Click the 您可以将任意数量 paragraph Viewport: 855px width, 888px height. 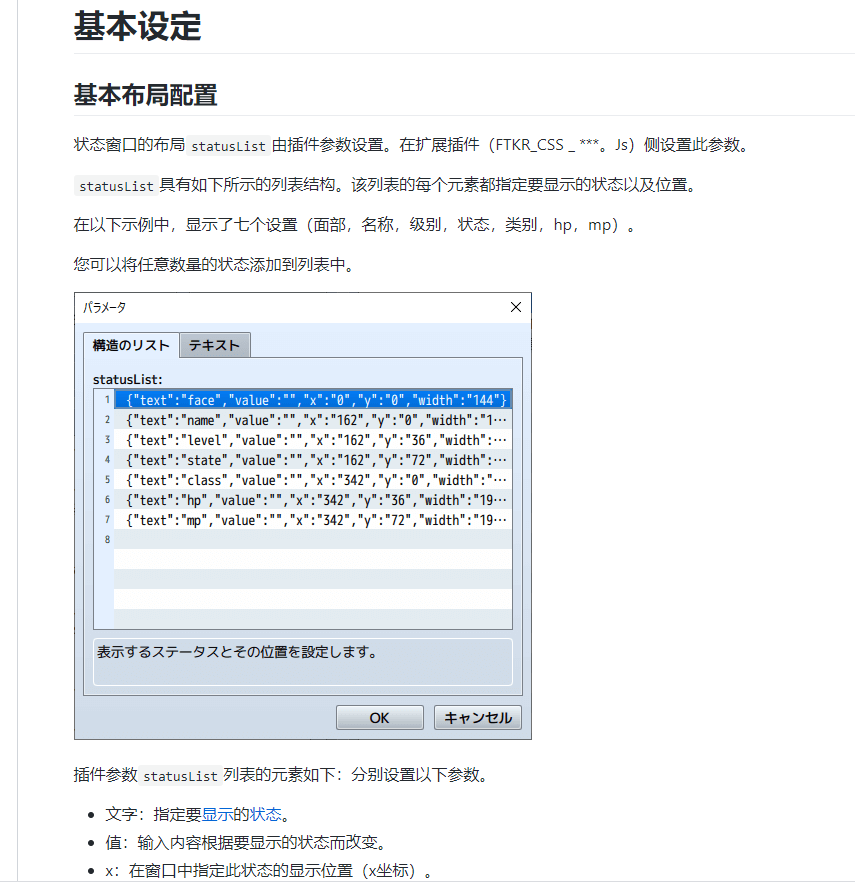pos(213,264)
